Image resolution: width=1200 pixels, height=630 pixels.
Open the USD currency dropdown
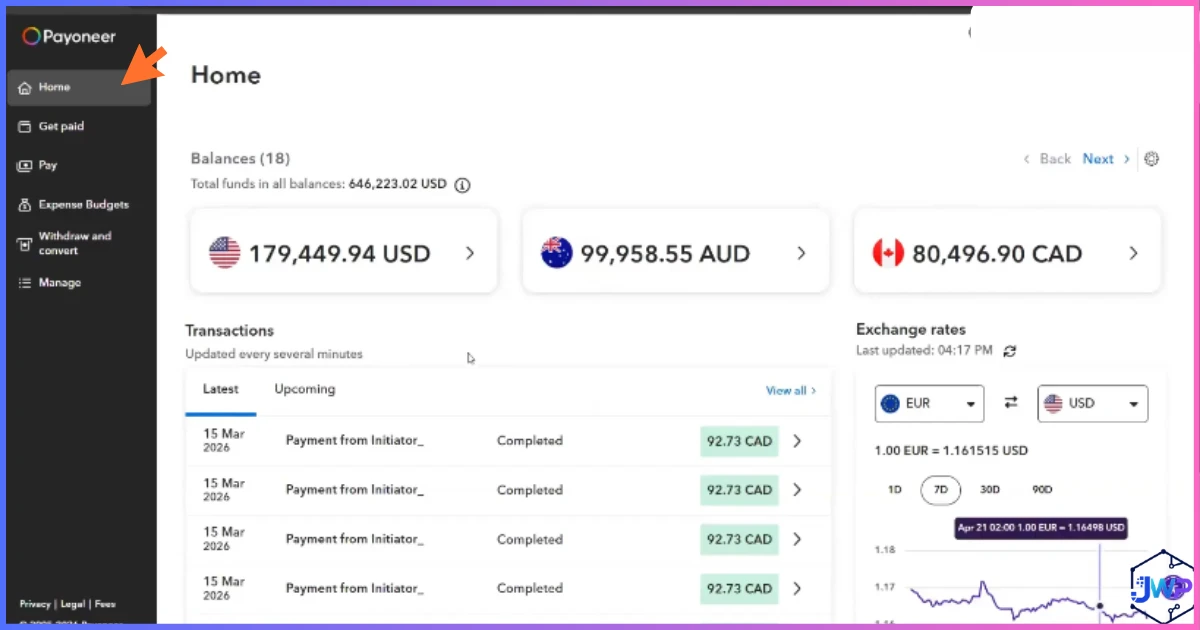coord(1092,404)
